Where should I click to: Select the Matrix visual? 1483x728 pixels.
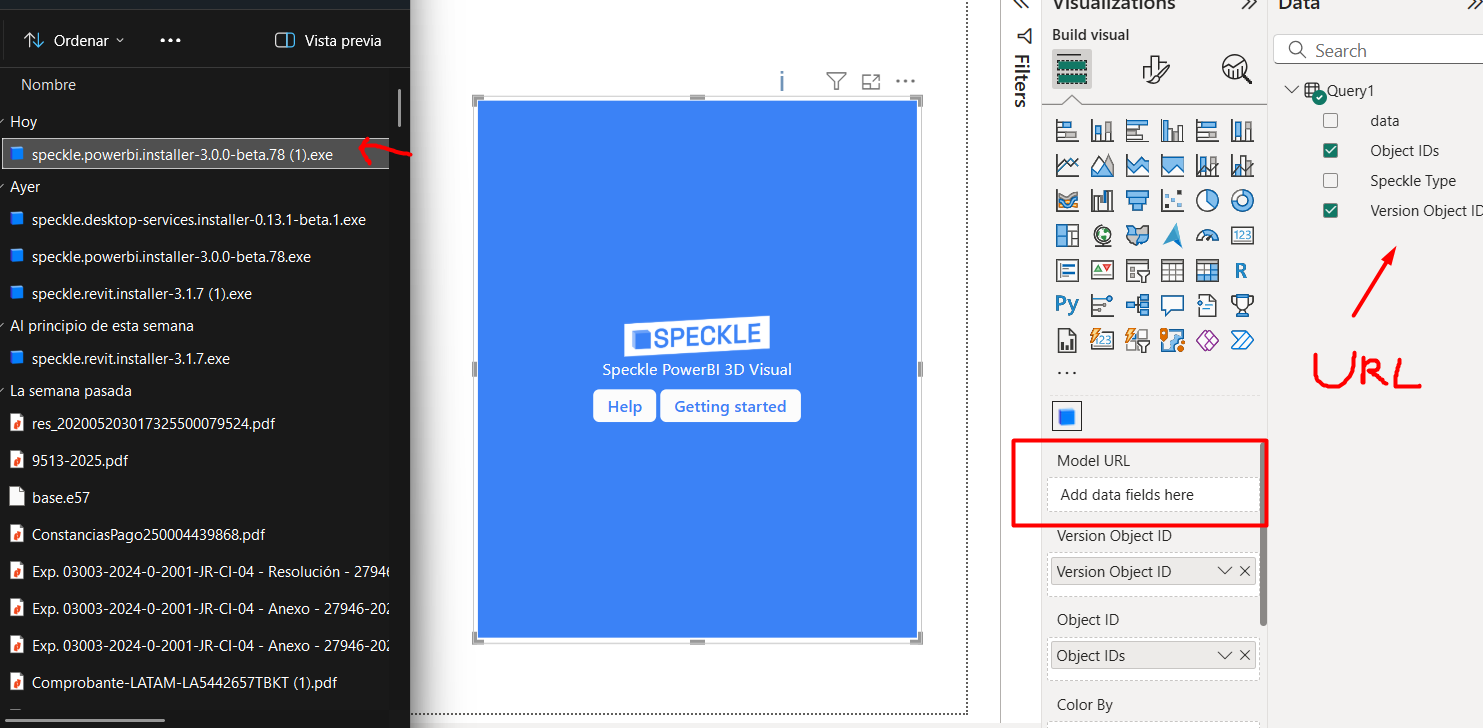point(1207,270)
